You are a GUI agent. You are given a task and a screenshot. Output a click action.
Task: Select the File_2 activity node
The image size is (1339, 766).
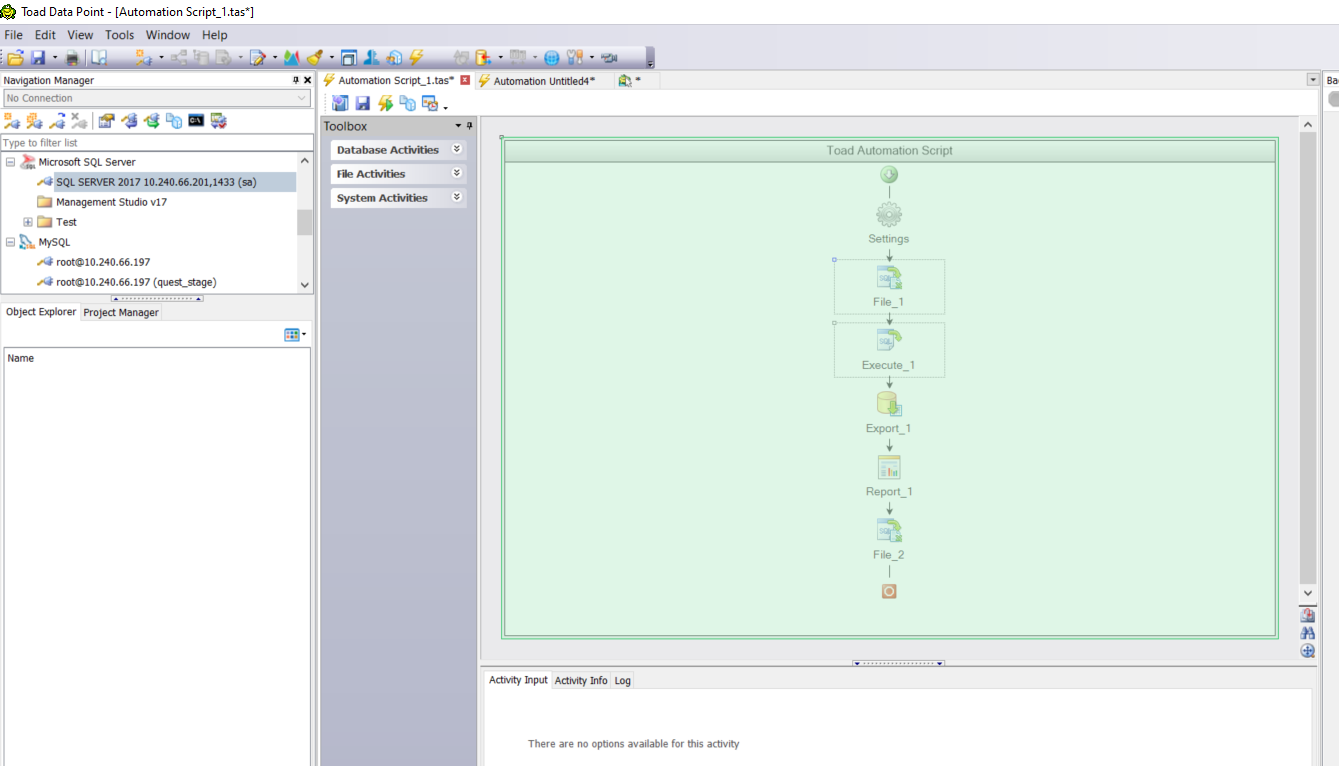(x=889, y=539)
